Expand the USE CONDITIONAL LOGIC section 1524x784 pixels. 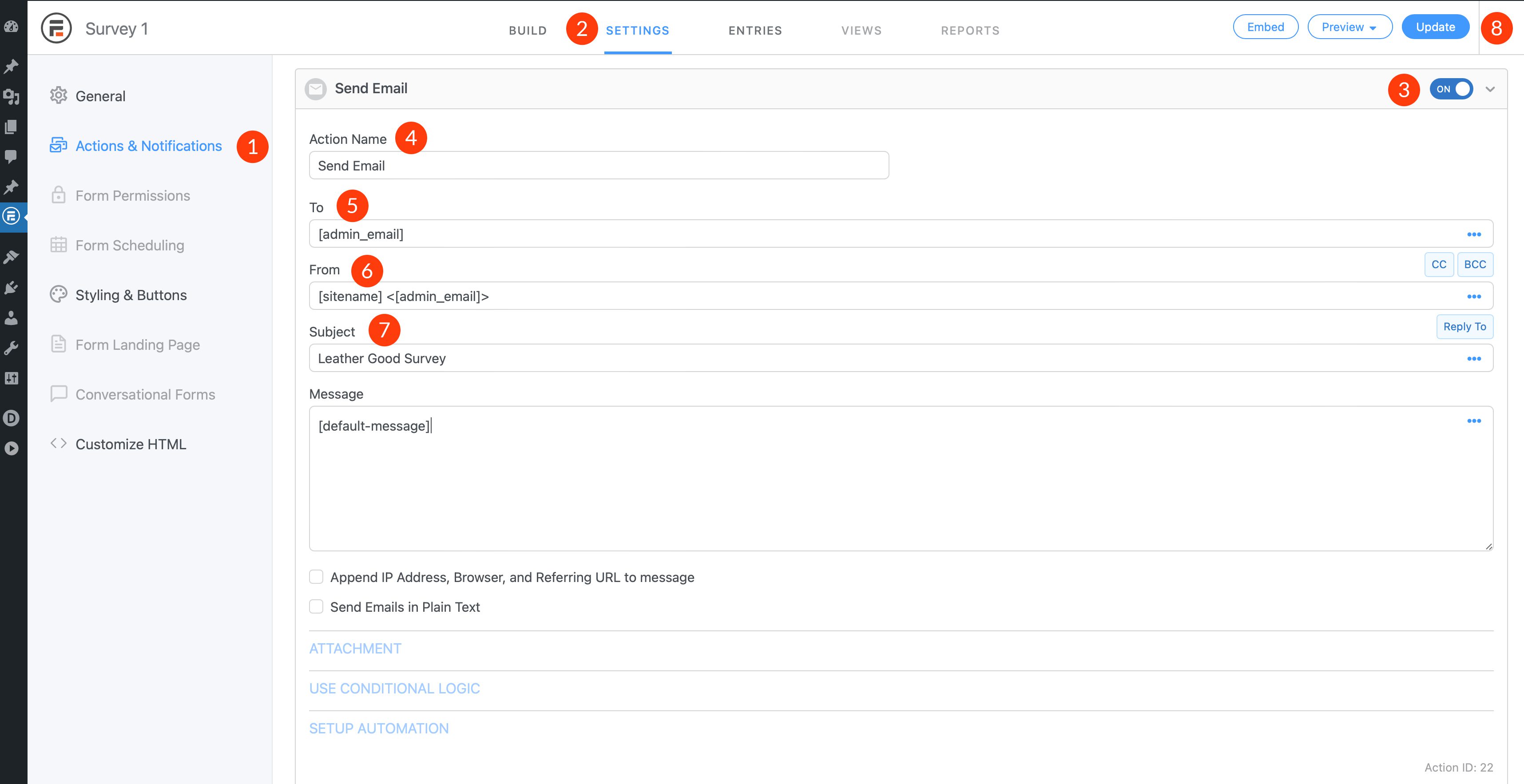[394, 688]
